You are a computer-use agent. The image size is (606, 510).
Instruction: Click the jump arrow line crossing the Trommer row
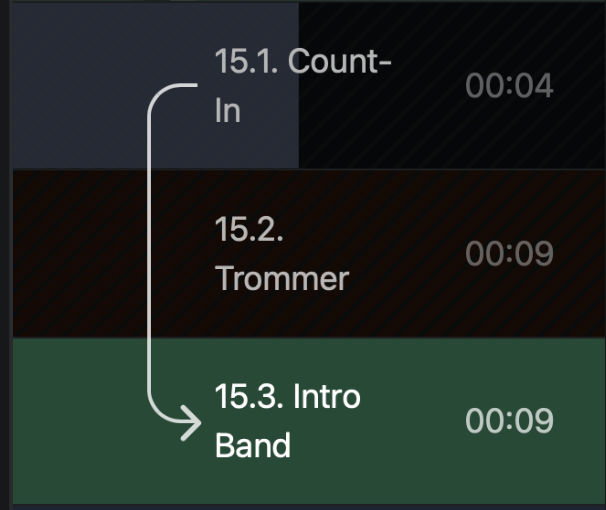[149, 253]
